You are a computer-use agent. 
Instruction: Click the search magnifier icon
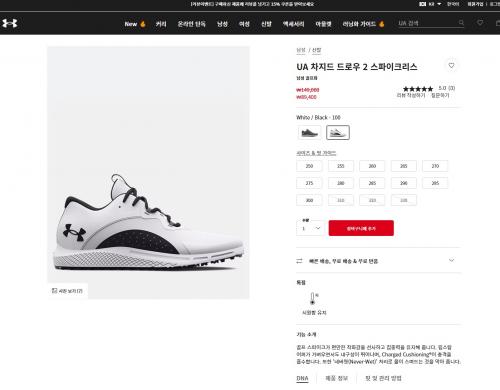461,23
